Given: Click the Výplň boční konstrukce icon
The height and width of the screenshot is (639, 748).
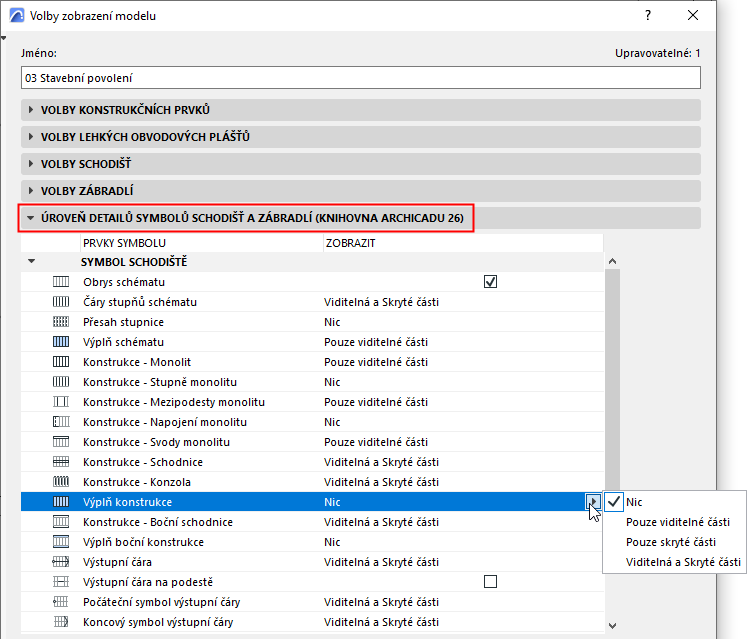Looking at the screenshot, I should click(x=61, y=542).
